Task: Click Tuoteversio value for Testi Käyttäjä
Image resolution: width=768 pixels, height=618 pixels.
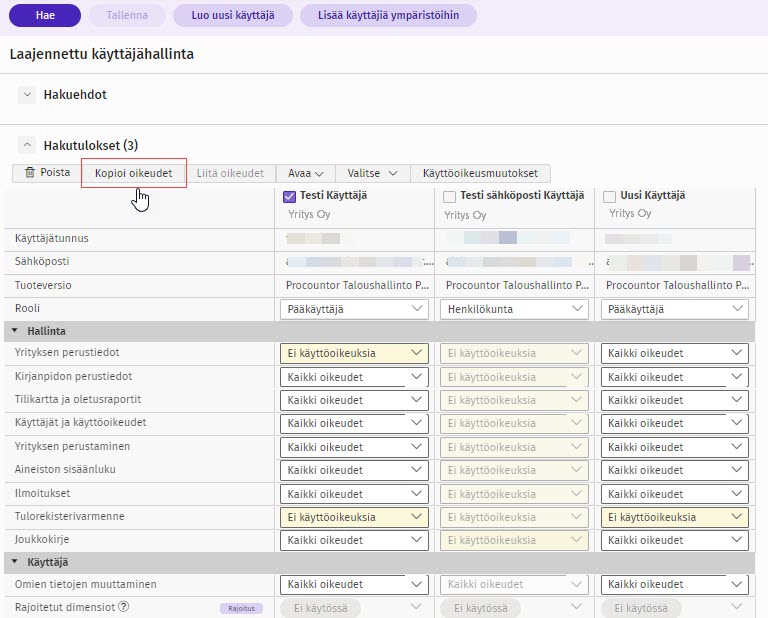Action: point(357,285)
